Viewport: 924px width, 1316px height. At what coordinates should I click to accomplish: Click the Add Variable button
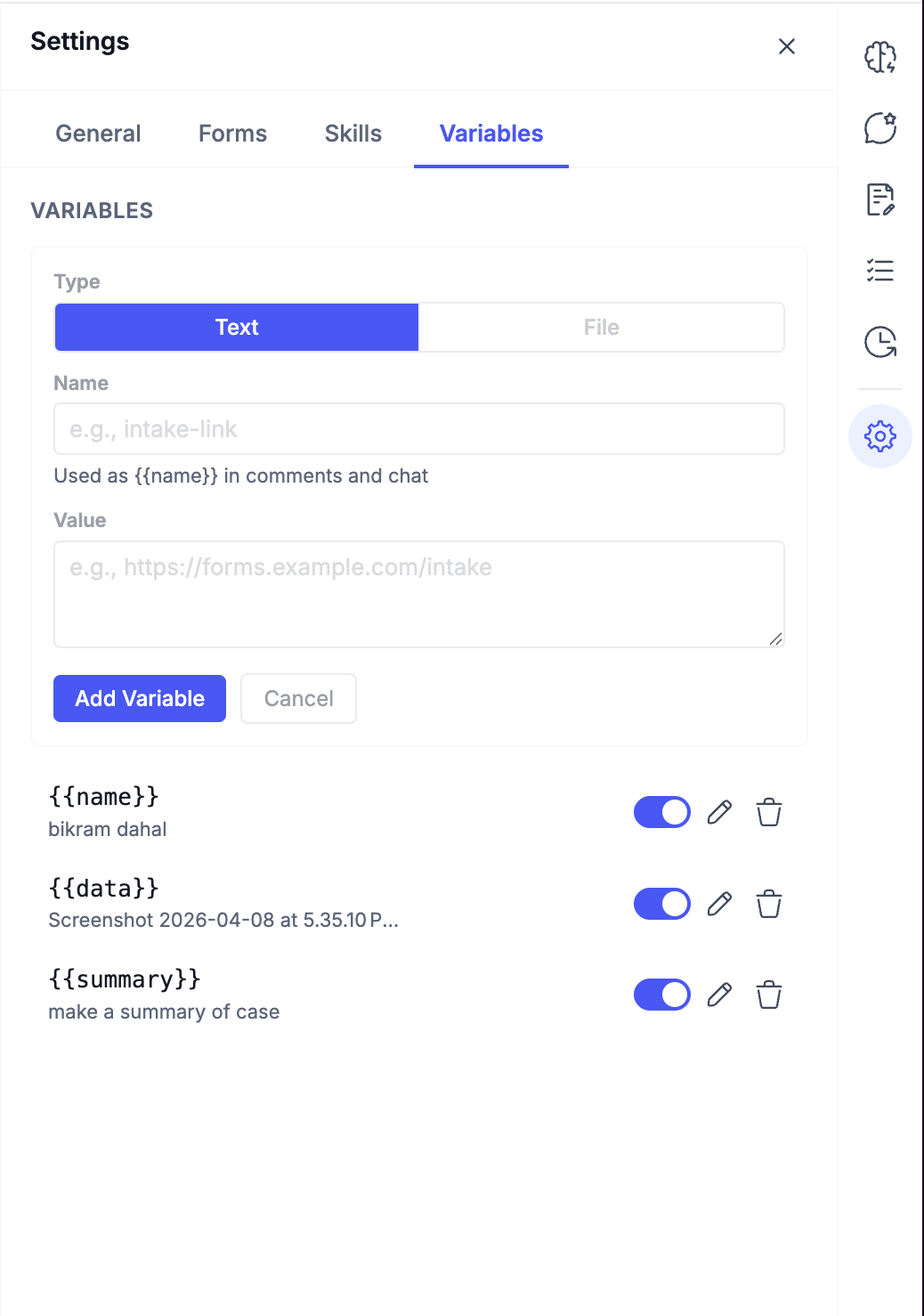[140, 699]
